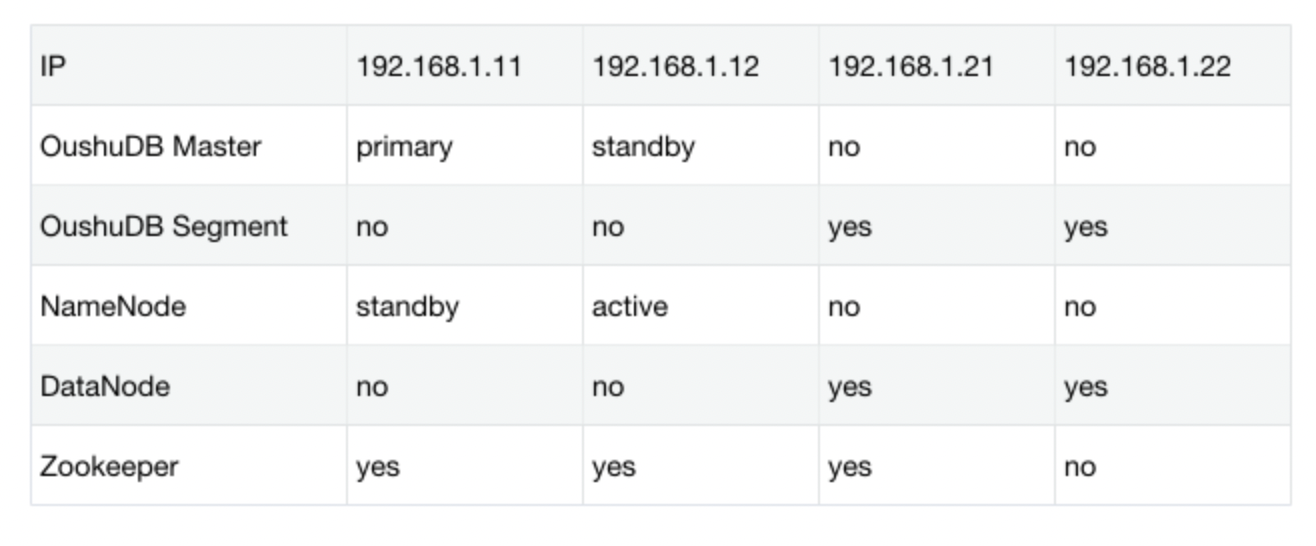The height and width of the screenshot is (546, 1316).
Task: Click Zookeeper's yes cell under 192.168.1.11
Action: click(x=378, y=467)
